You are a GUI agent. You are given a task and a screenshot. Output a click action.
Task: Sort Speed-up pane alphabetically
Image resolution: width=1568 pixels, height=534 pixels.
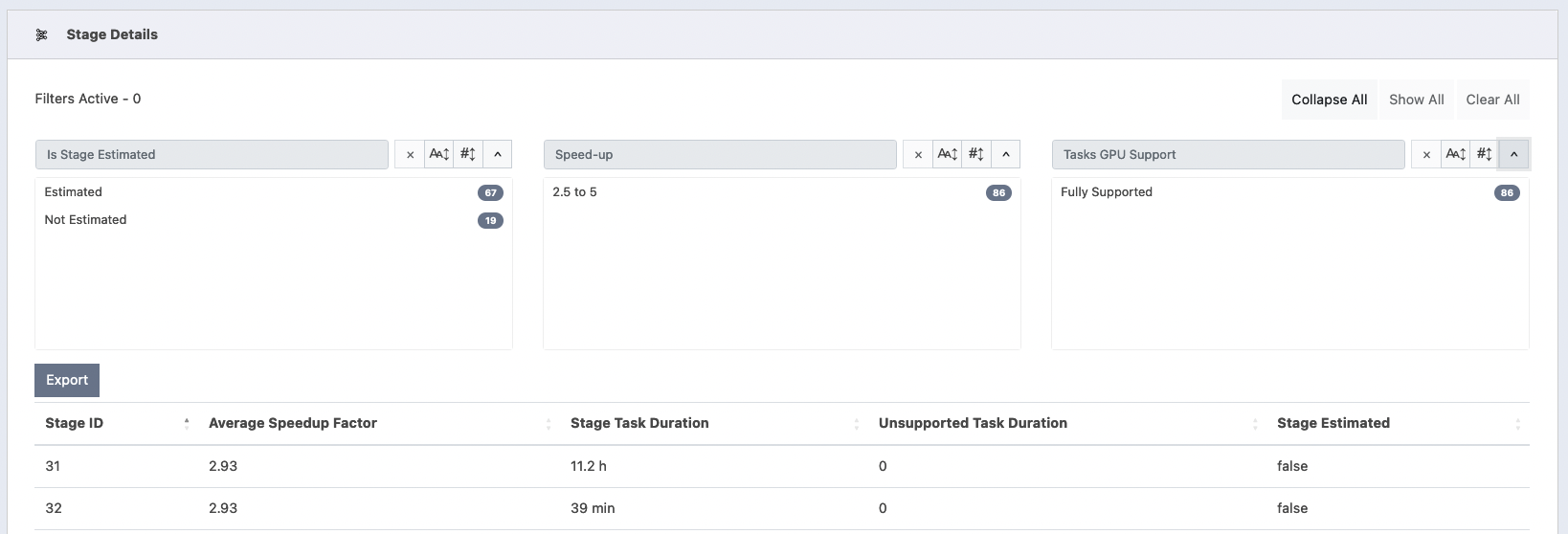[x=948, y=154]
